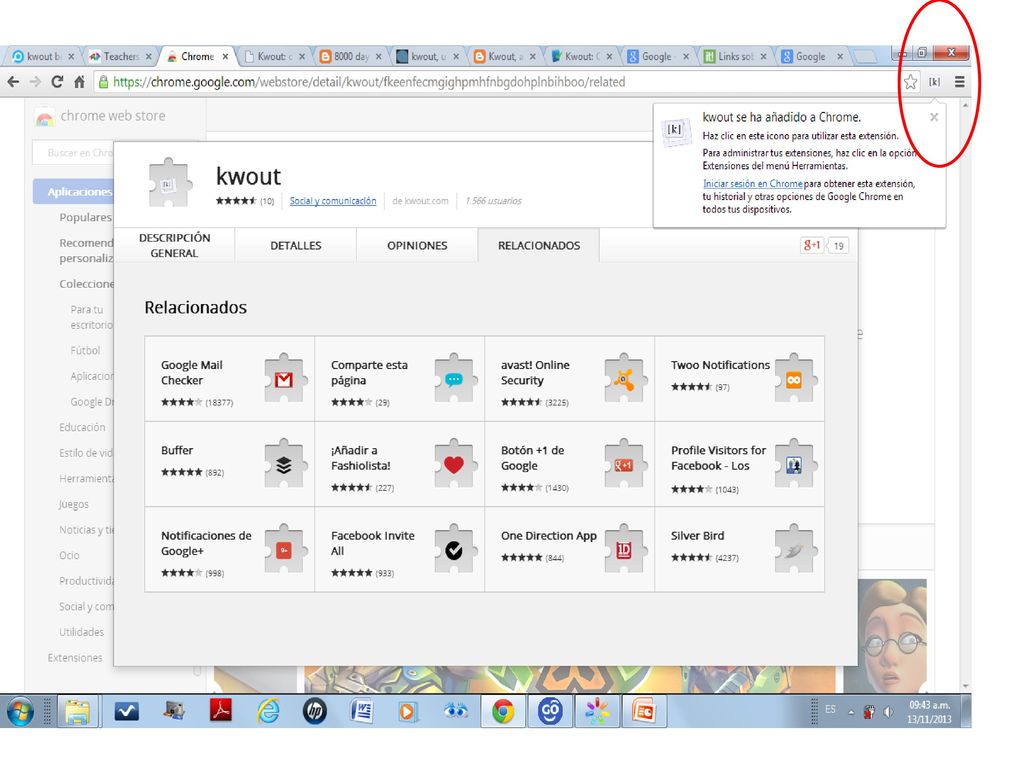This screenshot has height=768, width=1024.
Task: Switch to the Detalles tab
Action: point(296,246)
